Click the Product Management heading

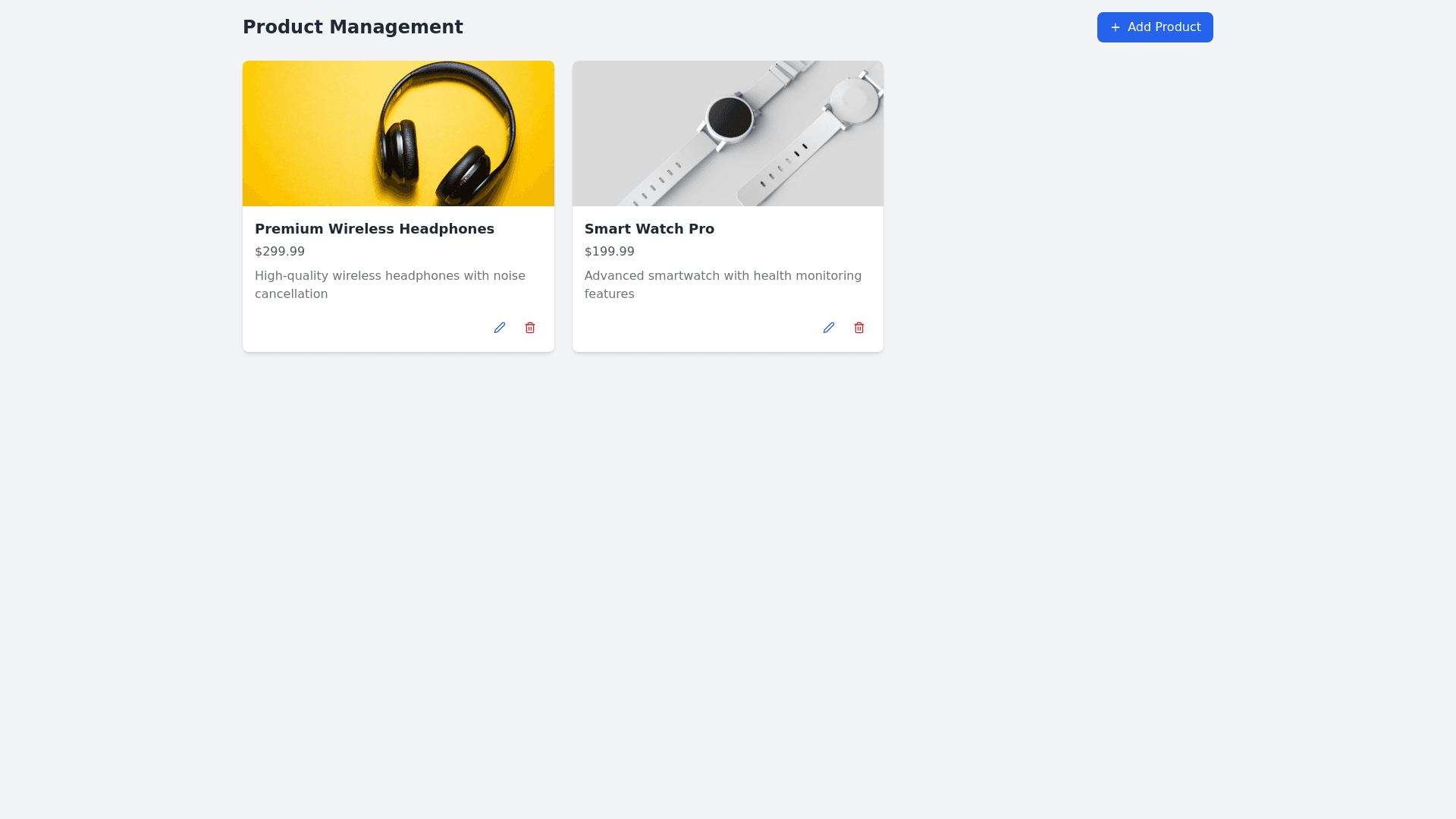tap(353, 27)
